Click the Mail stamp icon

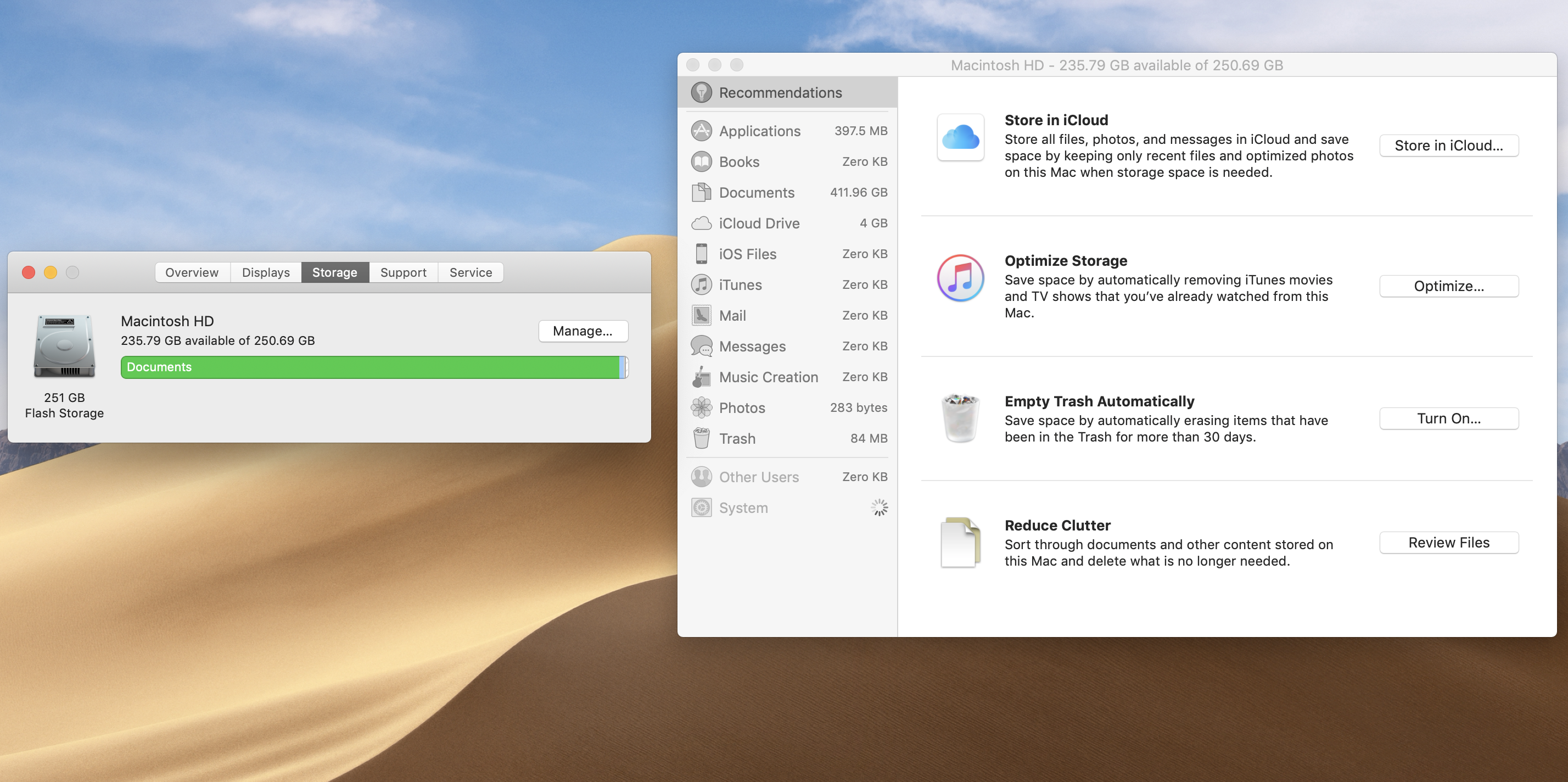click(x=701, y=315)
